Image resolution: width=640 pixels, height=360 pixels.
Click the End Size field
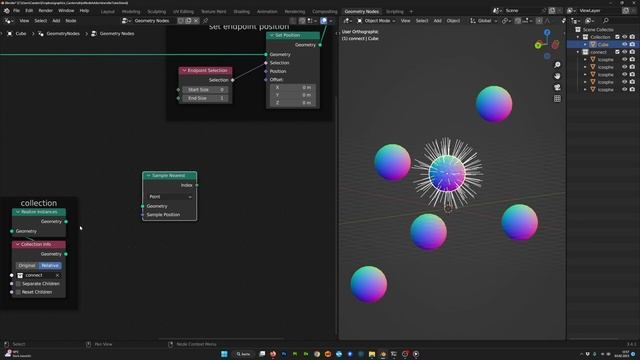click(x=205, y=98)
